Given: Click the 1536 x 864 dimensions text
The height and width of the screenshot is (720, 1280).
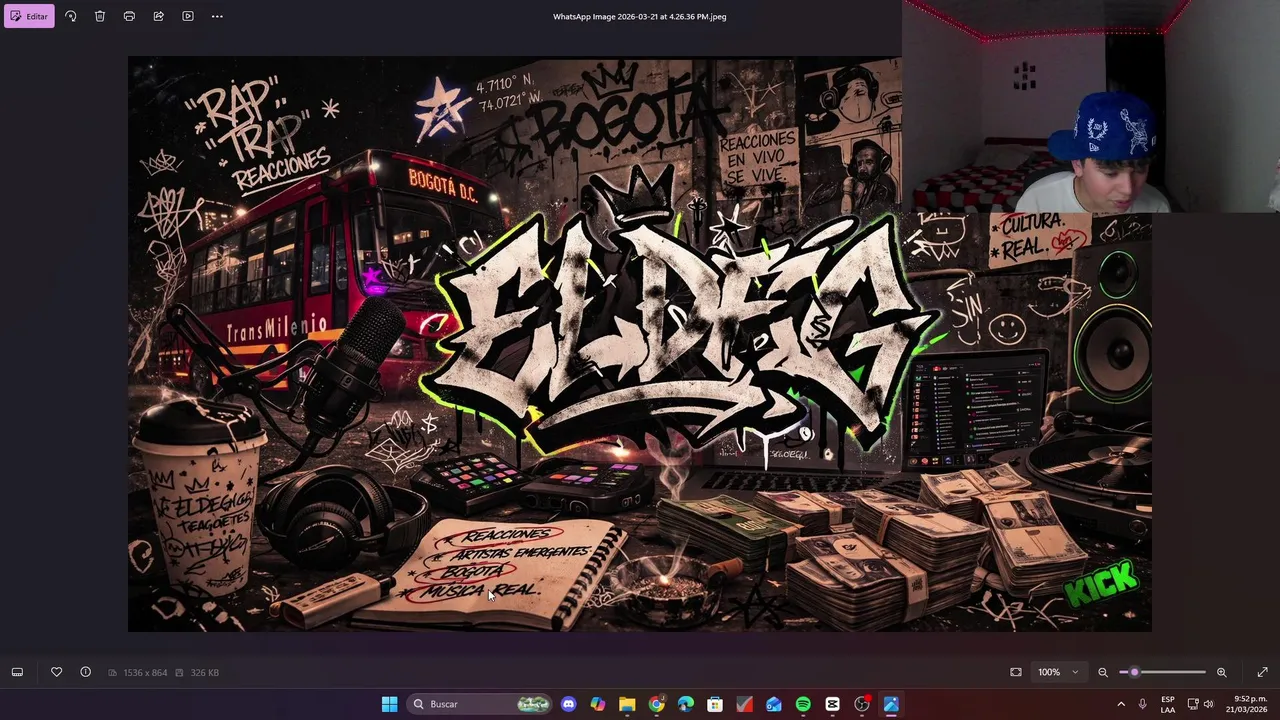Looking at the screenshot, I should point(145,673).
